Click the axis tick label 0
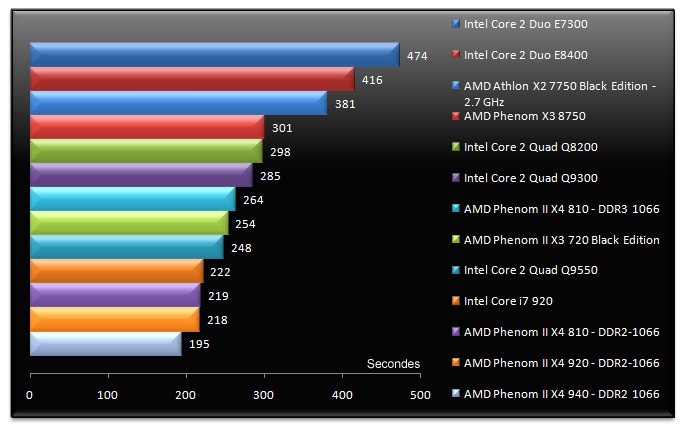The image size is (685, 431). coord(29,395)
